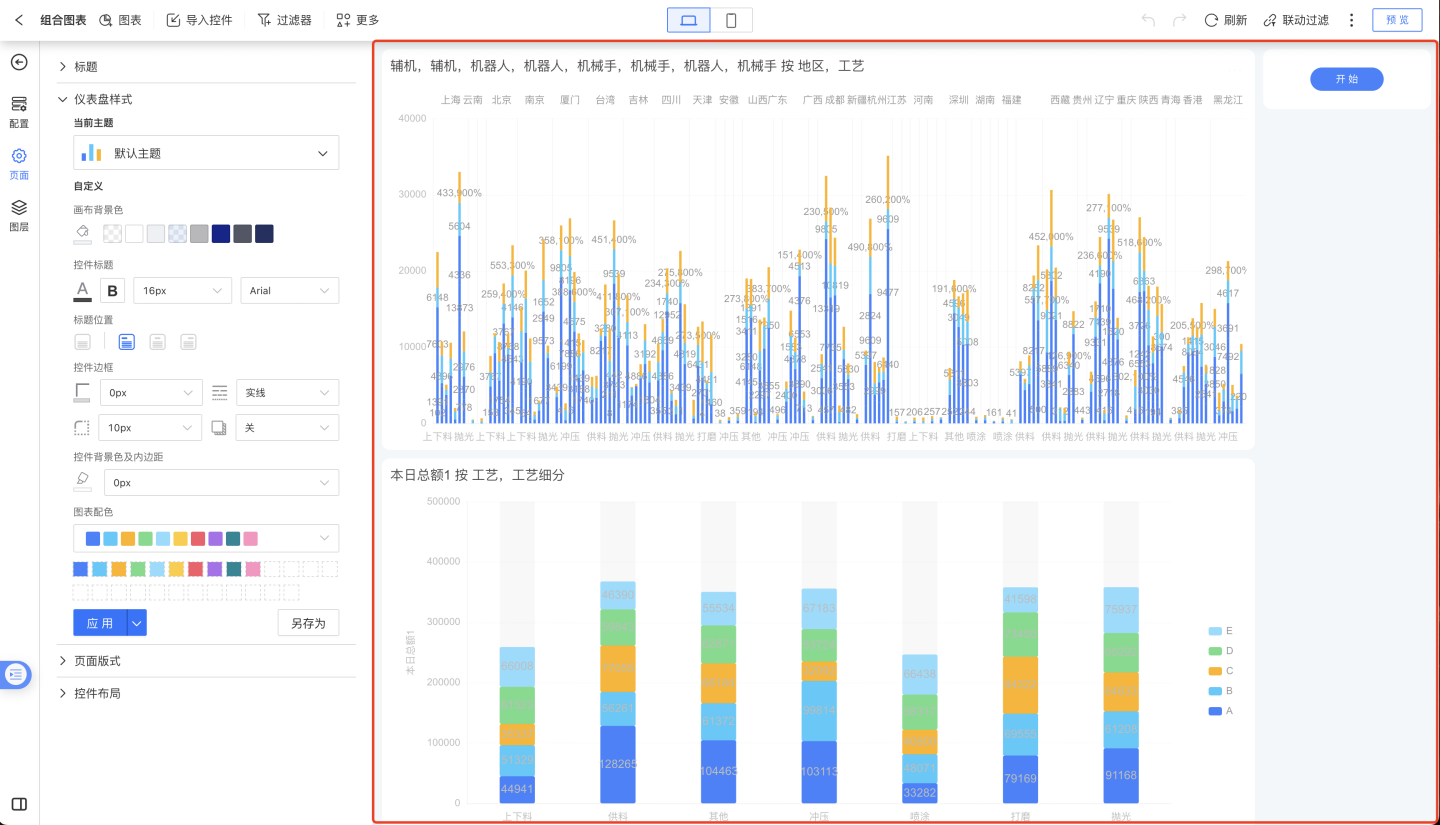Switch to mobile layout view
The width and height of the screenshot is (1440, 825).
(731, 20)
